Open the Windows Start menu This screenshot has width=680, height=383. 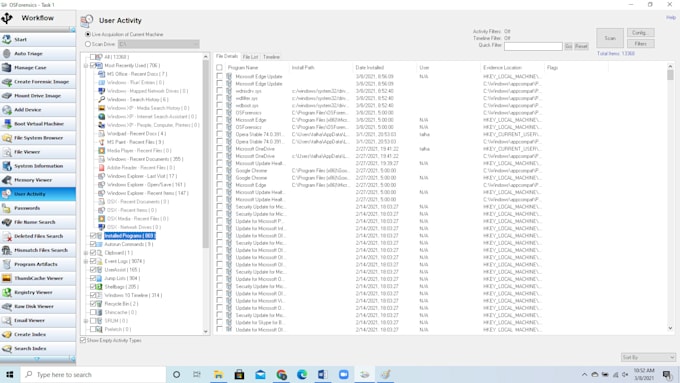click(10, 374)
